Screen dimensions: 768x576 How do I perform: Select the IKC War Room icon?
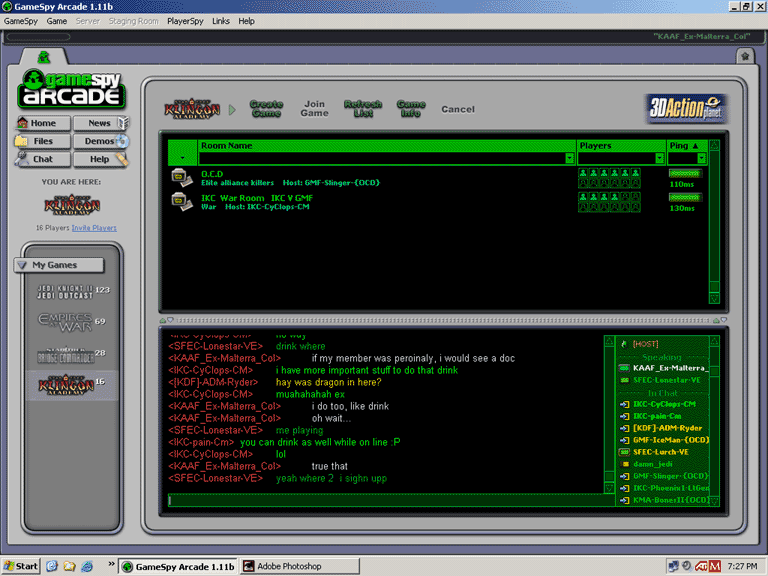pyautogui.click(x=181, y=202)
